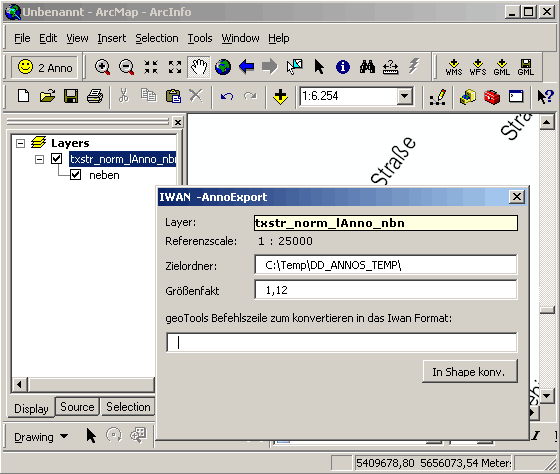Open the Selection menu
Viewport: 560px width, 474px height.
click(156, 38)
